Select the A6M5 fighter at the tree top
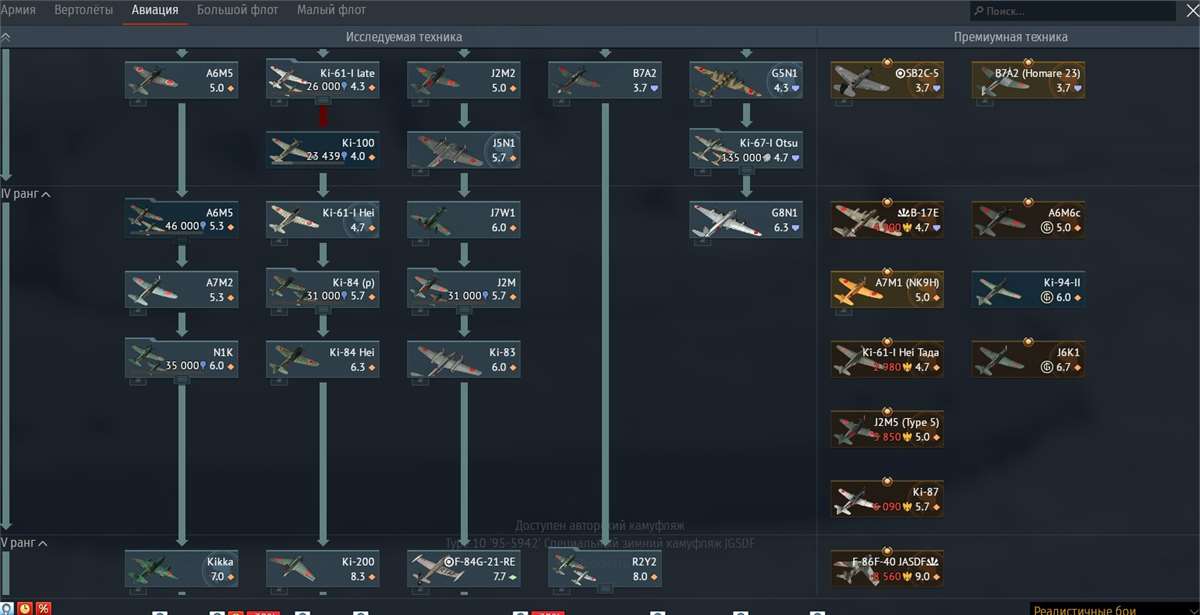Image resolution: width=1200 pixels, height=615 pixels. (x=181, y=80)
